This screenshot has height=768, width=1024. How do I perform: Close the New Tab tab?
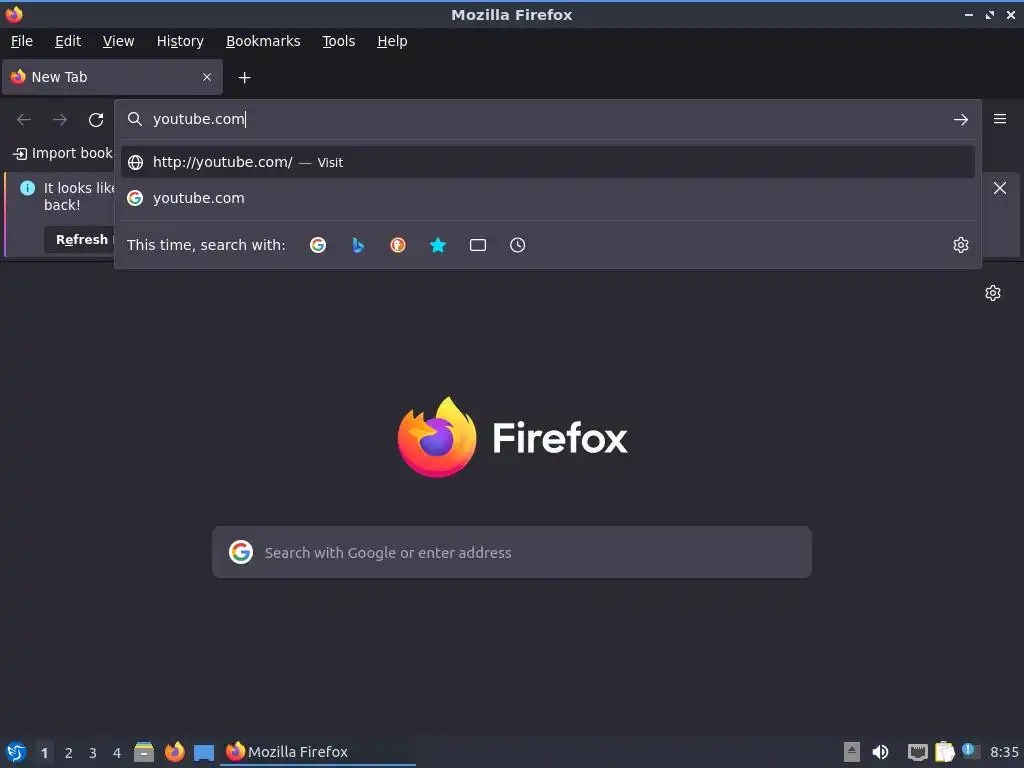click(x=207, y=77)
